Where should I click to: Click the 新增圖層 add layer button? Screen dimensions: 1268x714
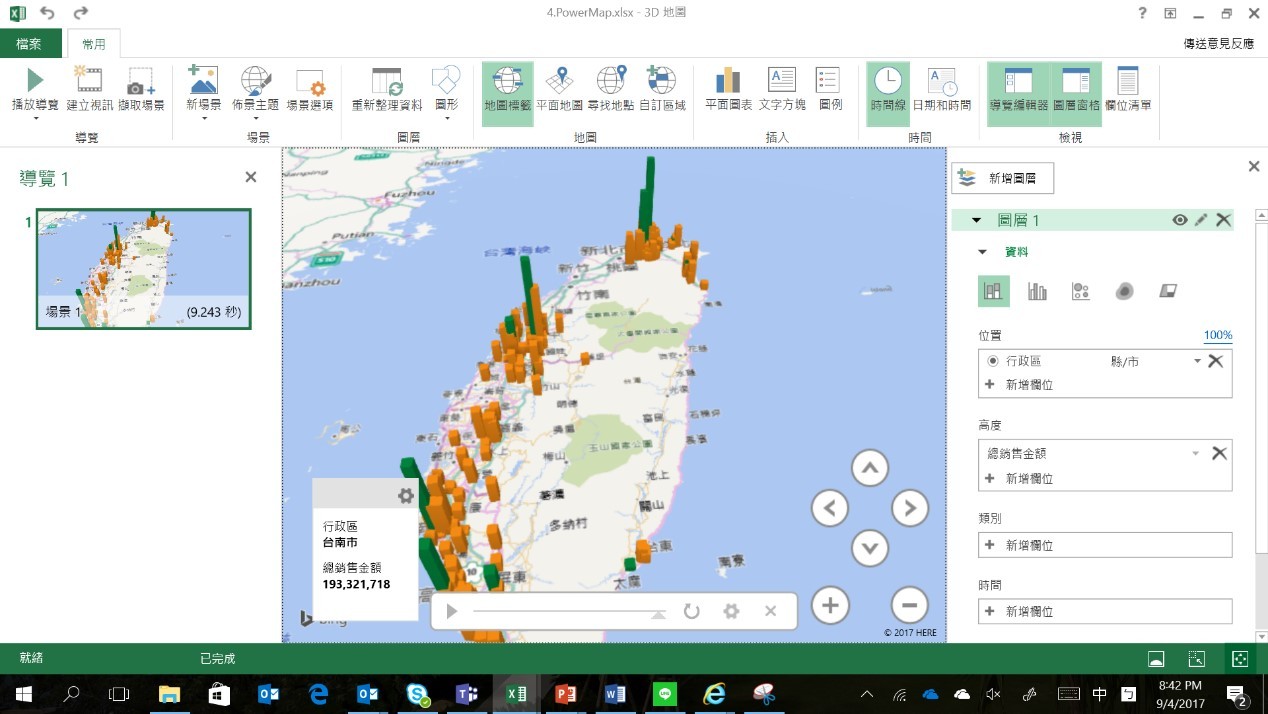(1003, 178)
